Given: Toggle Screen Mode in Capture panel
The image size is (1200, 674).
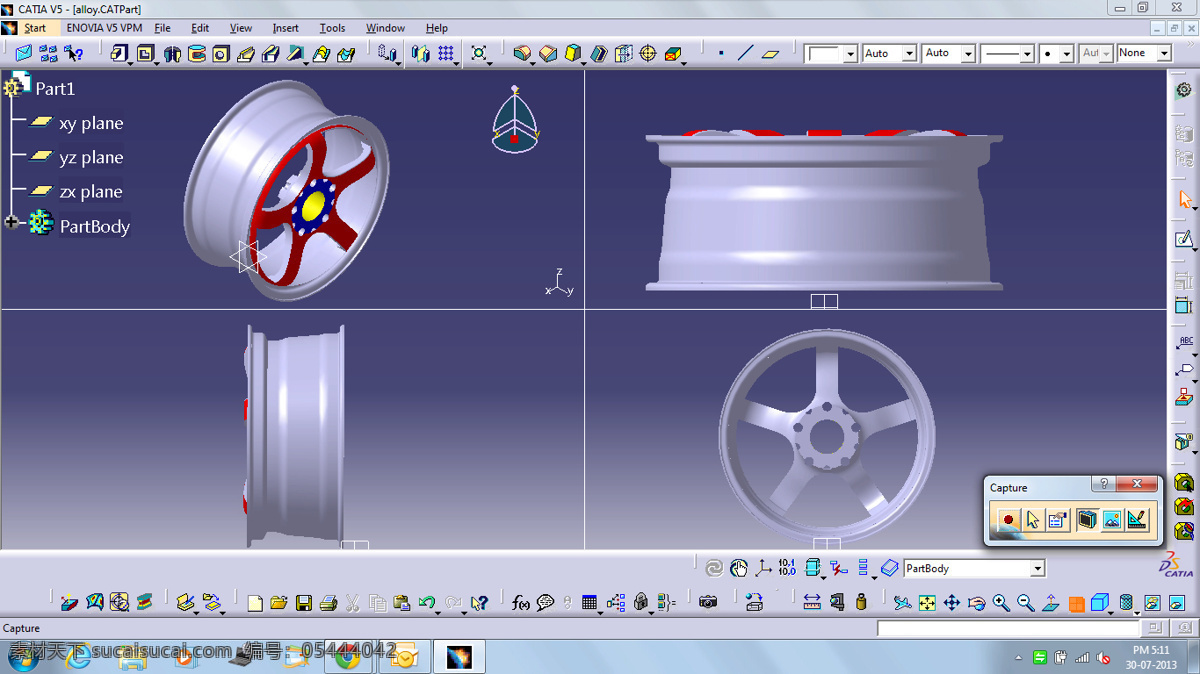Looking at the screenshot, I should [x=1086, y=519].
